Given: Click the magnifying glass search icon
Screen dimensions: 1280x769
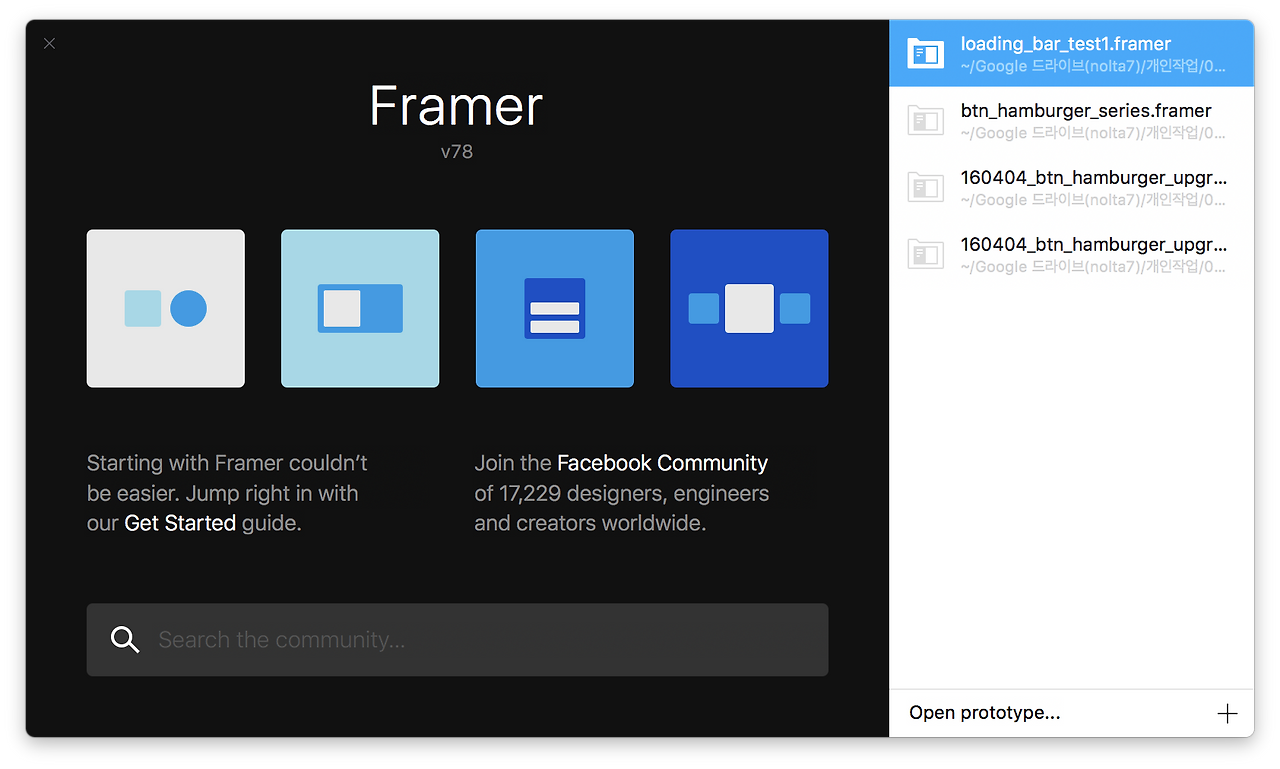Looking at the screenshot, I should coord(125,640).
